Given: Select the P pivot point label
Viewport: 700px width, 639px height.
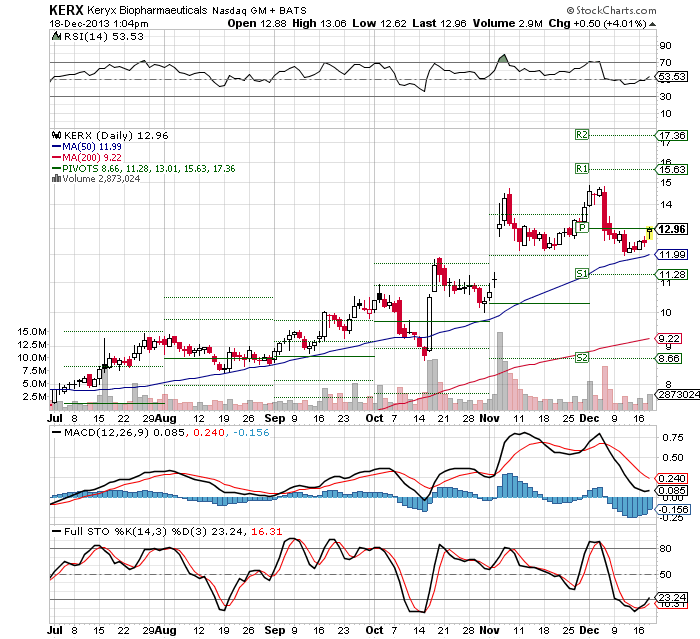Looking at the screenshot, I should (x=582, y=228).
